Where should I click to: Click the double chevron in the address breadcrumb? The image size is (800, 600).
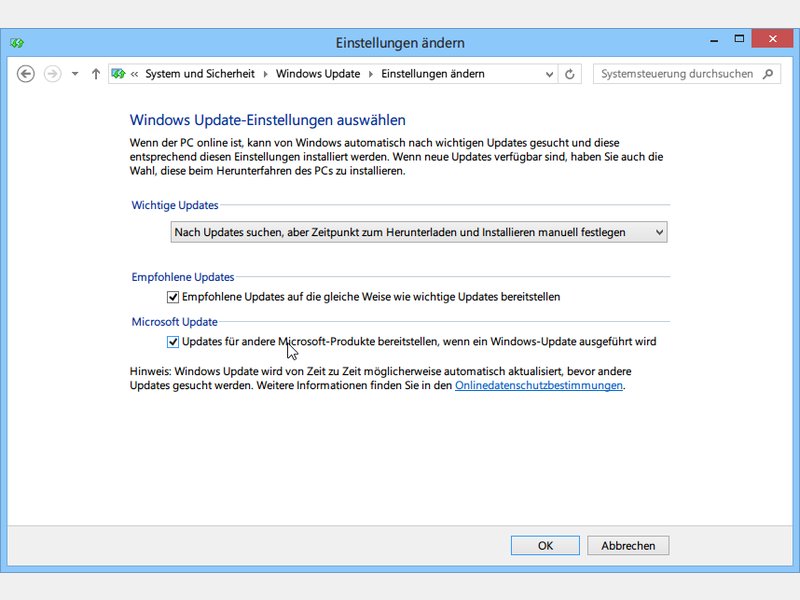[x=134, y=74]
